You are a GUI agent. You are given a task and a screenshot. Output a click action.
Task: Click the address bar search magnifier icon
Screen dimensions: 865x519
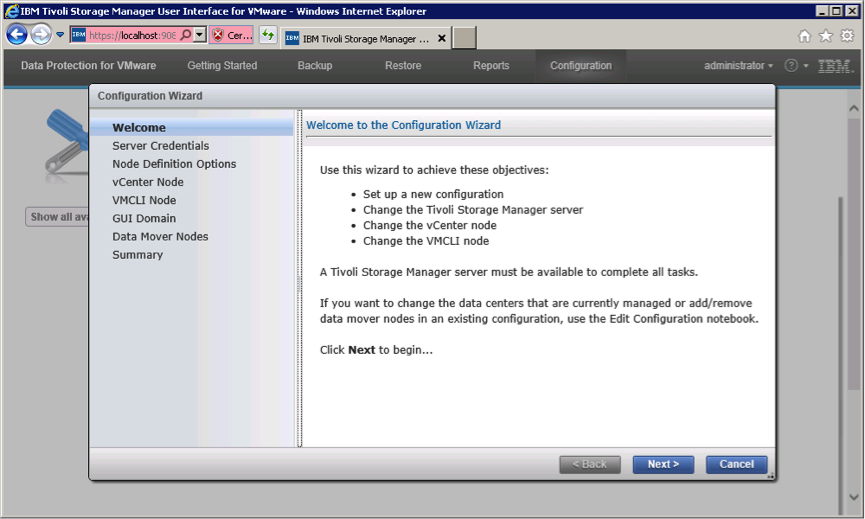pos(186,35)
